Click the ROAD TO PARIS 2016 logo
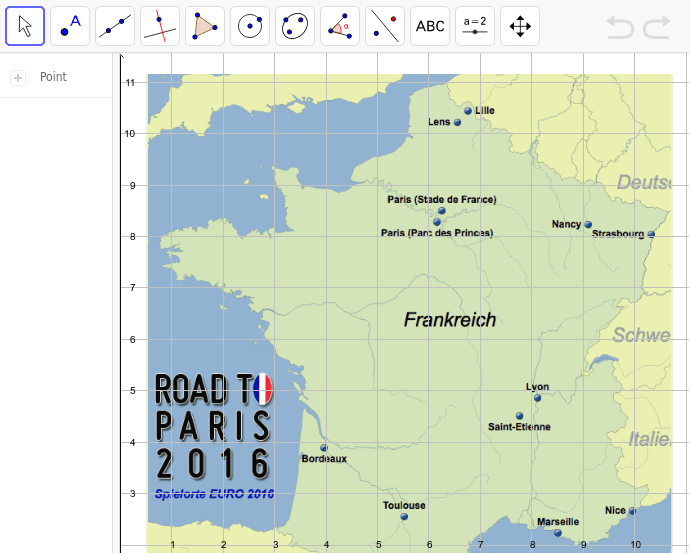691x555 pixels. coord(214,427)
